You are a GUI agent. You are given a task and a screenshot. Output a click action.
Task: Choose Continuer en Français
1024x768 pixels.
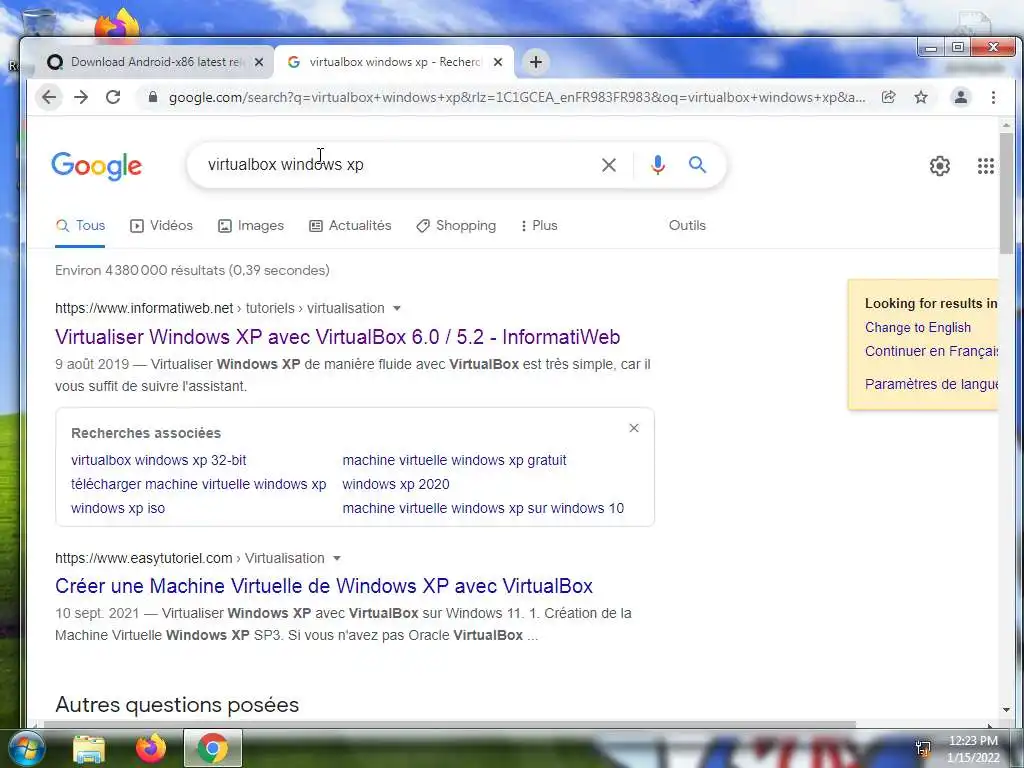931,351
